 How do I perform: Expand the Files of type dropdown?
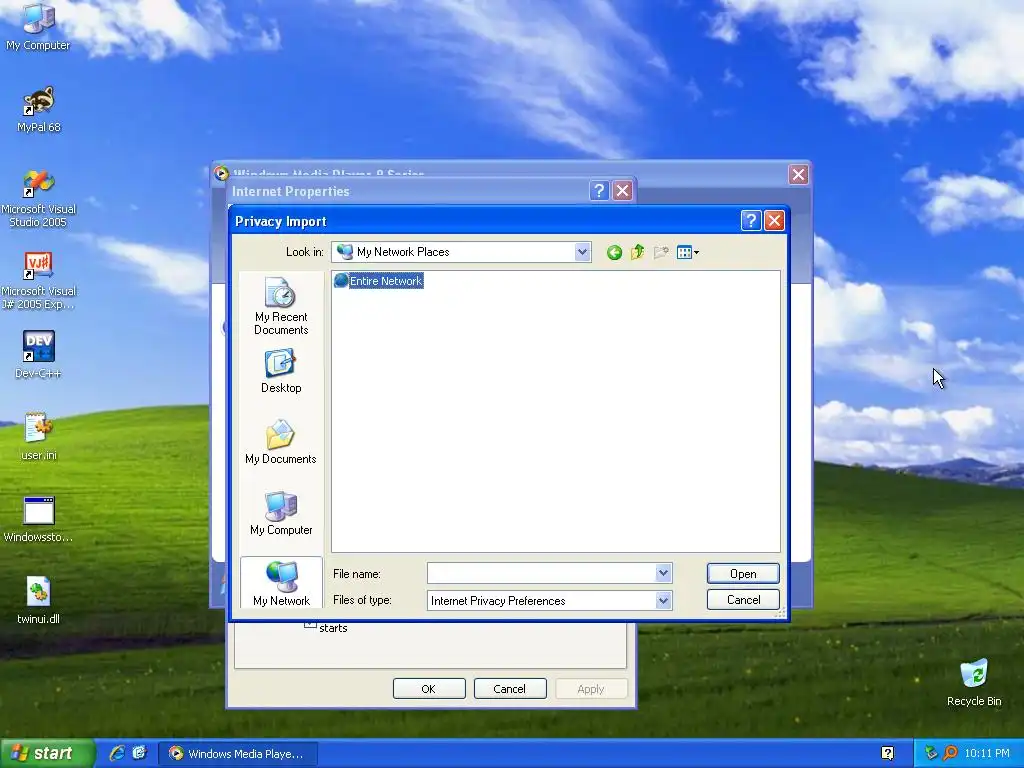663,600
